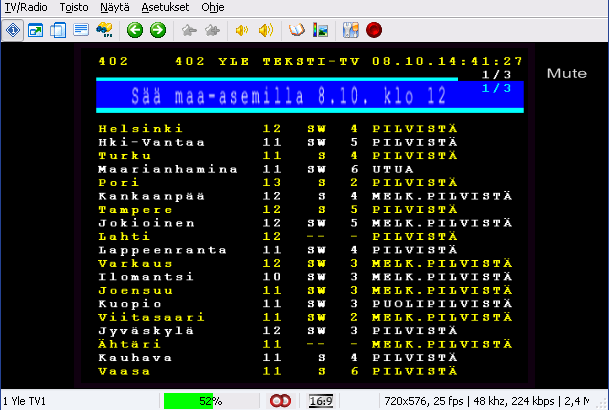The height and width of the screenshot is (412, 610).
Task: Toggle the teletext page icon
Action: (x=81, y=30)
